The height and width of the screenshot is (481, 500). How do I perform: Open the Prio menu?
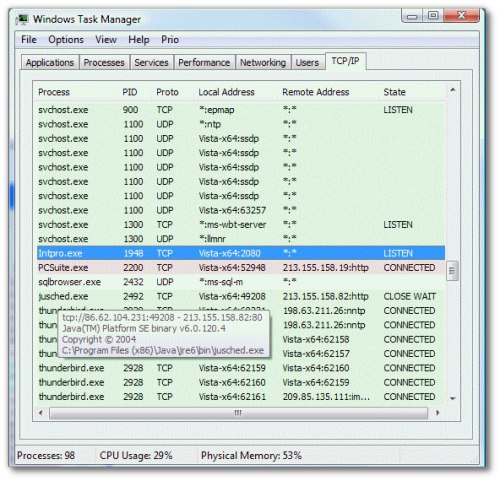tap(170, 40)
